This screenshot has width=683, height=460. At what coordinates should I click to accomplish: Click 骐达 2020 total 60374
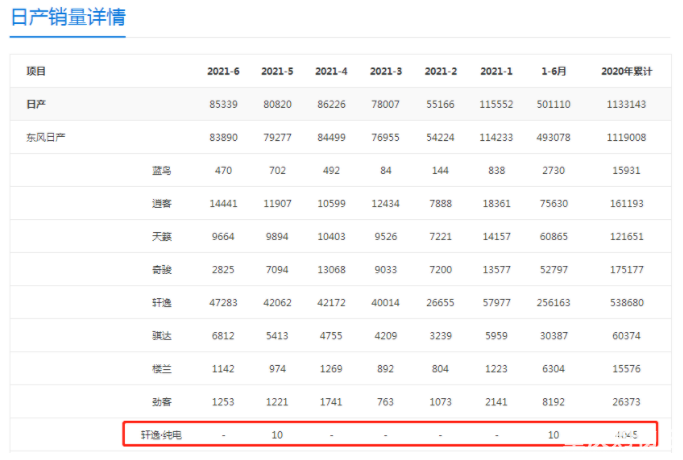tap(626, 335)
